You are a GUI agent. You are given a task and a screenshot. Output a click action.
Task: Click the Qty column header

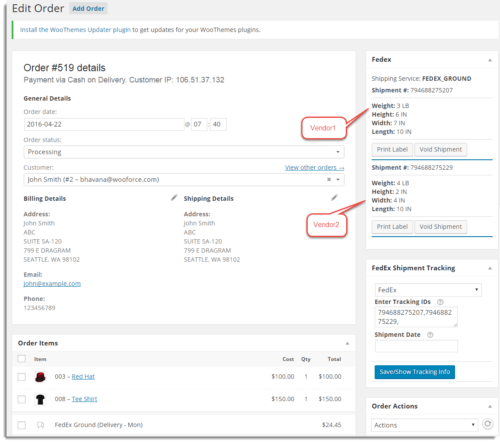click(306, 359)
